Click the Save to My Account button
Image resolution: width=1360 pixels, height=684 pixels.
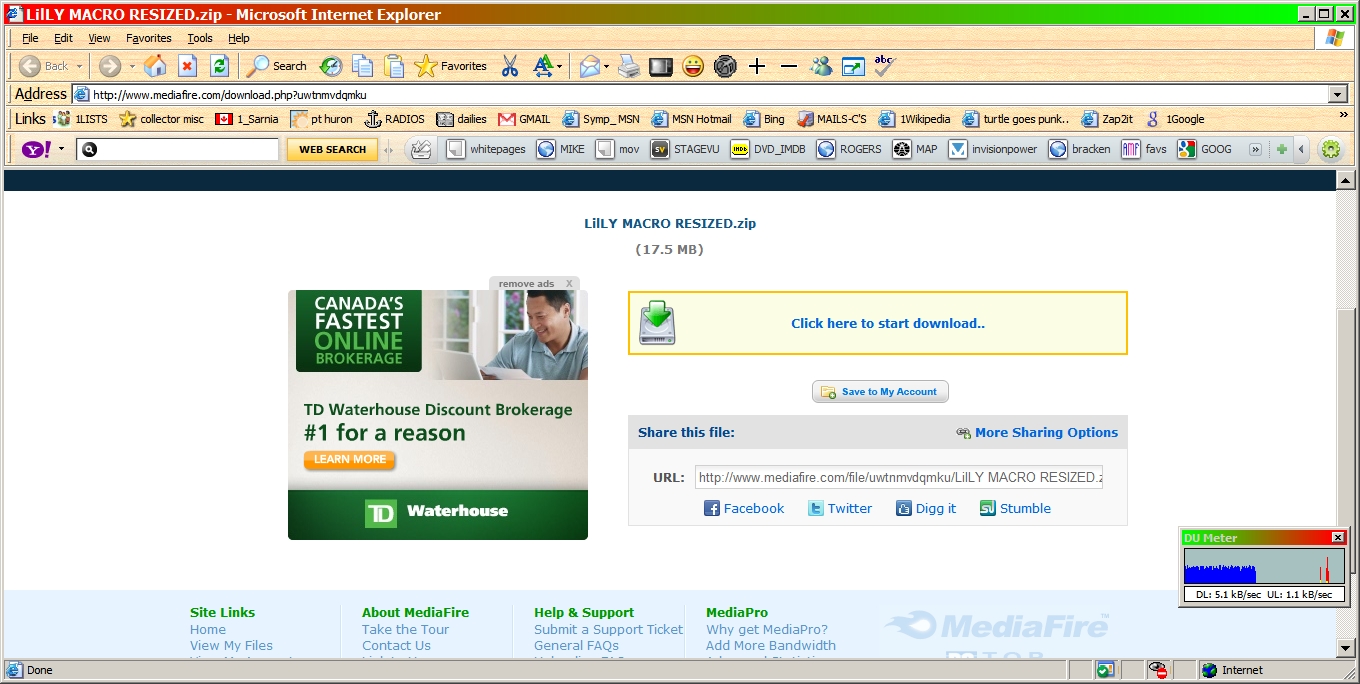pos(880,392)
